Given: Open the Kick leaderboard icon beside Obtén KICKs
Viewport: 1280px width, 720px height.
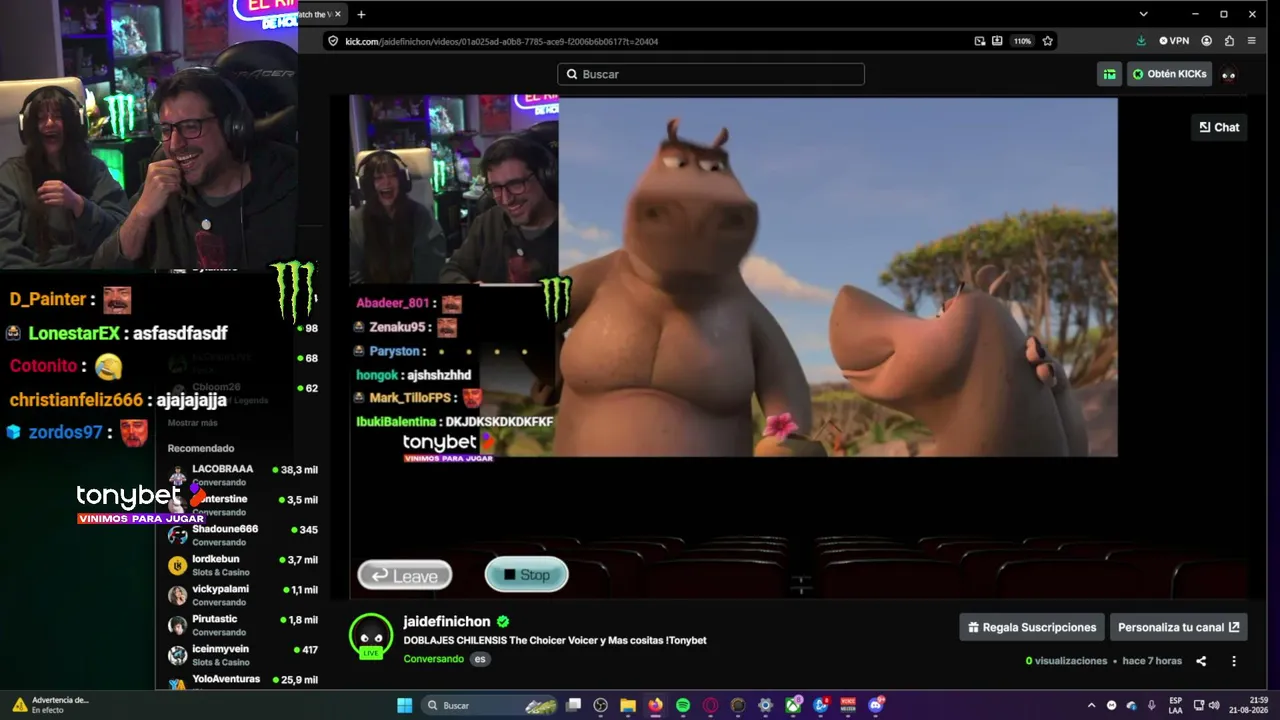Looking at the screenshot, I should pos(1109,74).
